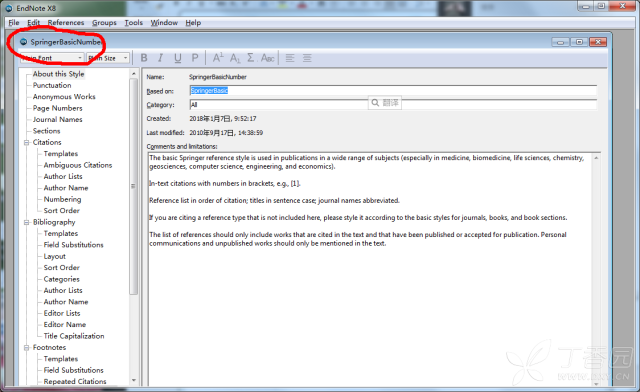This screenshot has width=640, height=392.
Task: Select Sections tree item
Action: (47, 131)
